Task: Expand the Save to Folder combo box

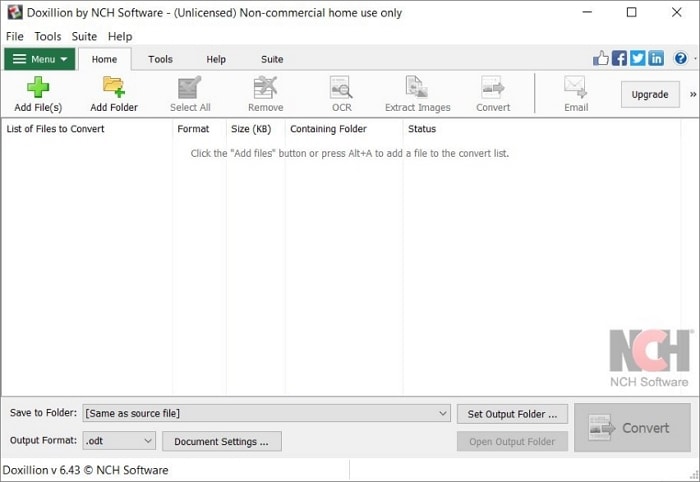Action: 267,413
